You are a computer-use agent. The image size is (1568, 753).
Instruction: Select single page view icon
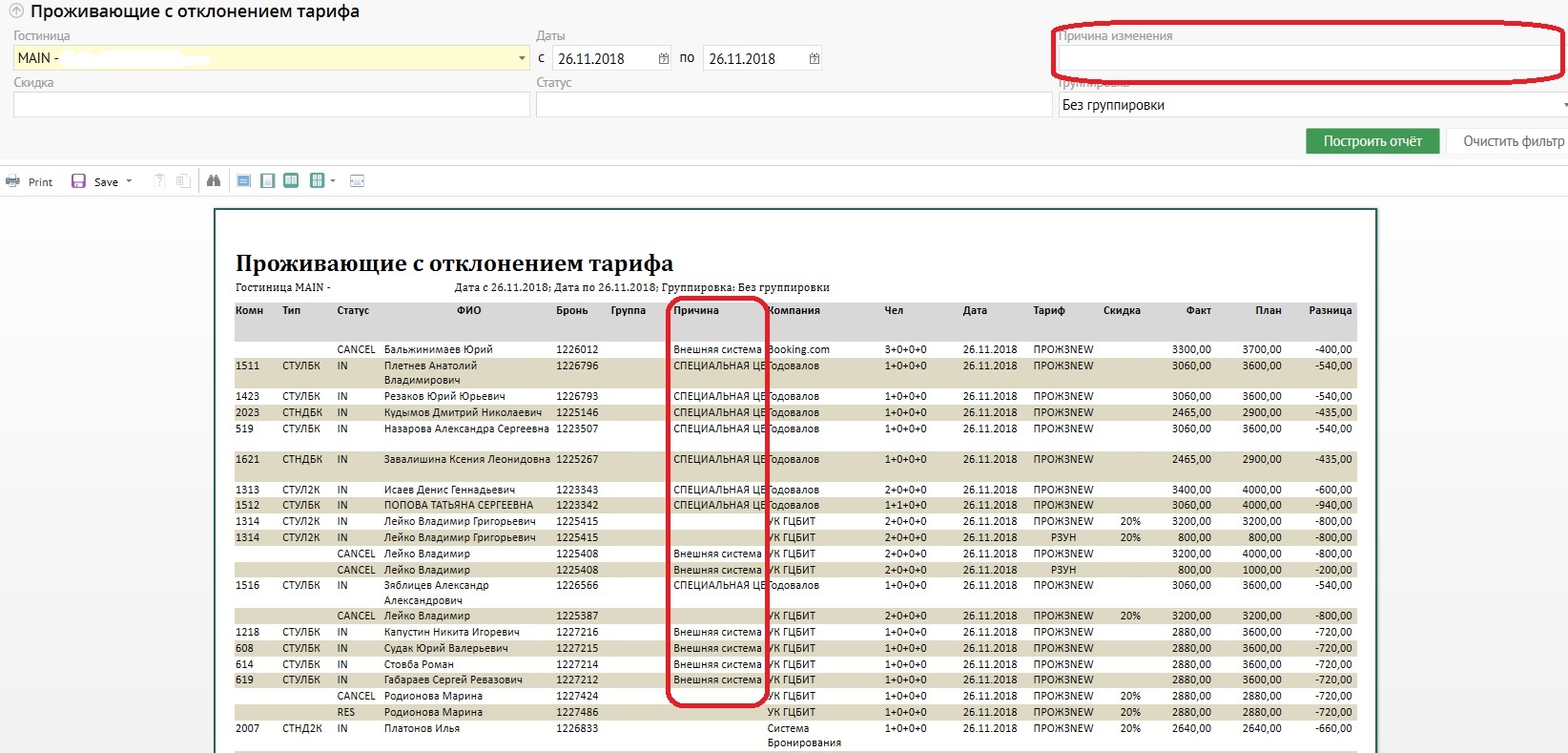tap(244, 181)
